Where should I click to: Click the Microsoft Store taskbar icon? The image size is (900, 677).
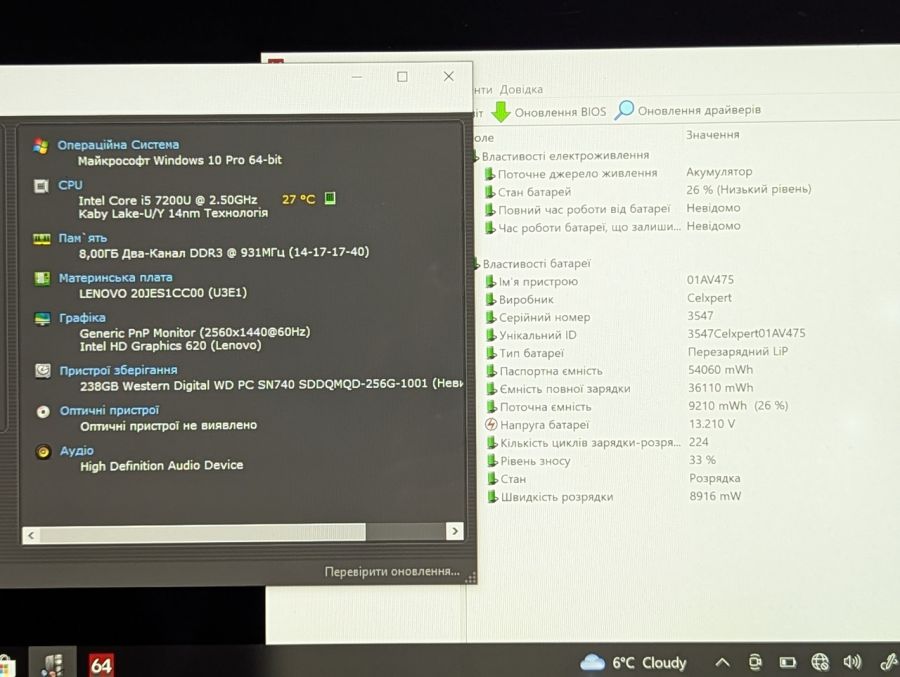[7, 666]
